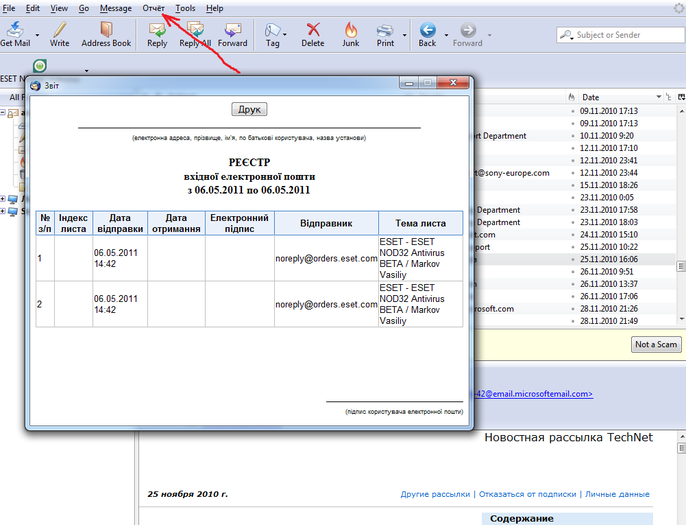The width and height of the screenshot is (686, 525).
Task: Click the Not a Scam button
Action: pyautogui.click(x=656, y=344)
